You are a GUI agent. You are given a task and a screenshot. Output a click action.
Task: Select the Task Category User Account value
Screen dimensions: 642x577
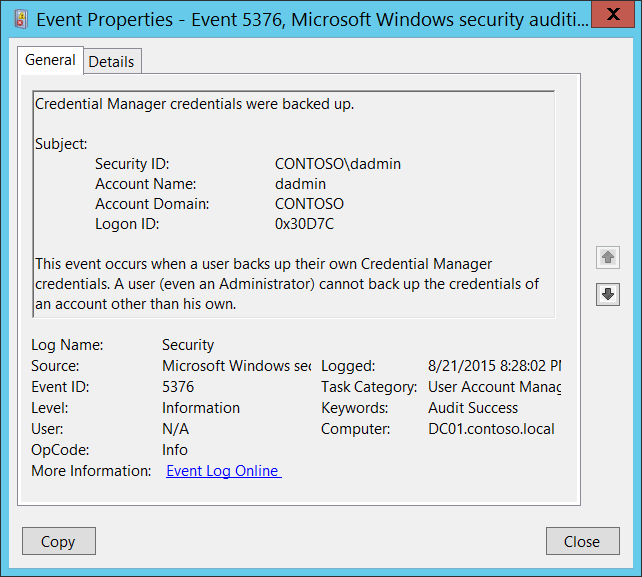pyautogui.click(x=494, y=387)
